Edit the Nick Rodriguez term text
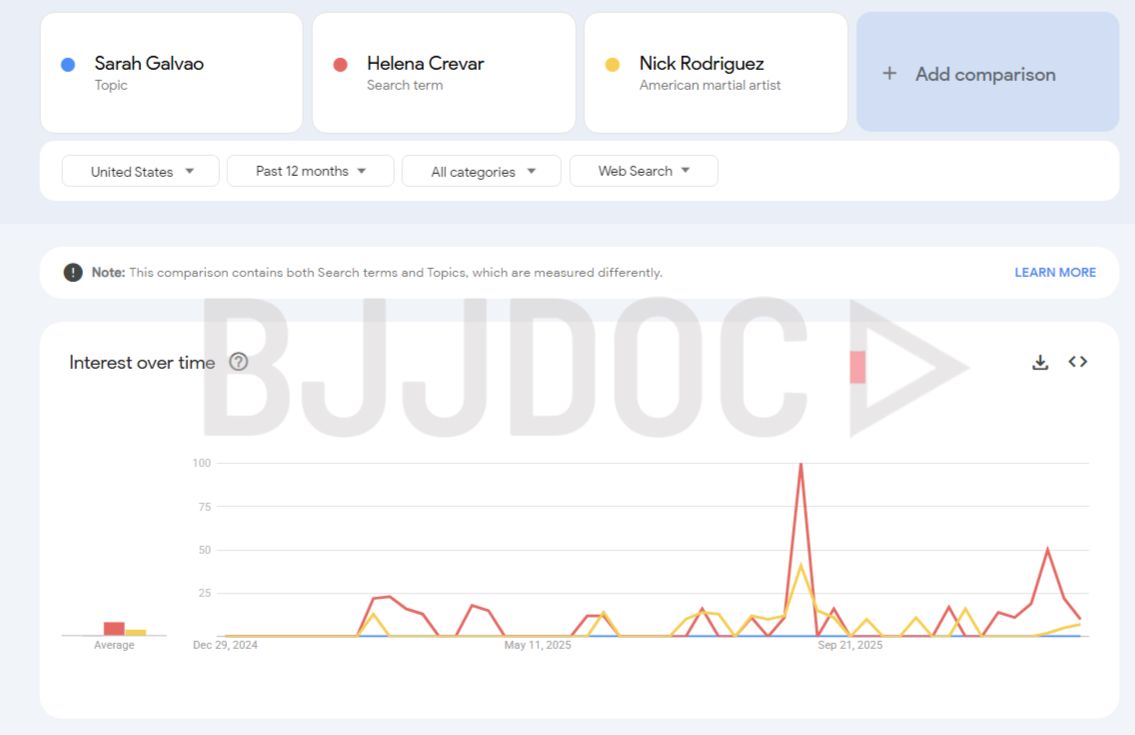This screenshot has height=735, width=1135. pos(701,64)
